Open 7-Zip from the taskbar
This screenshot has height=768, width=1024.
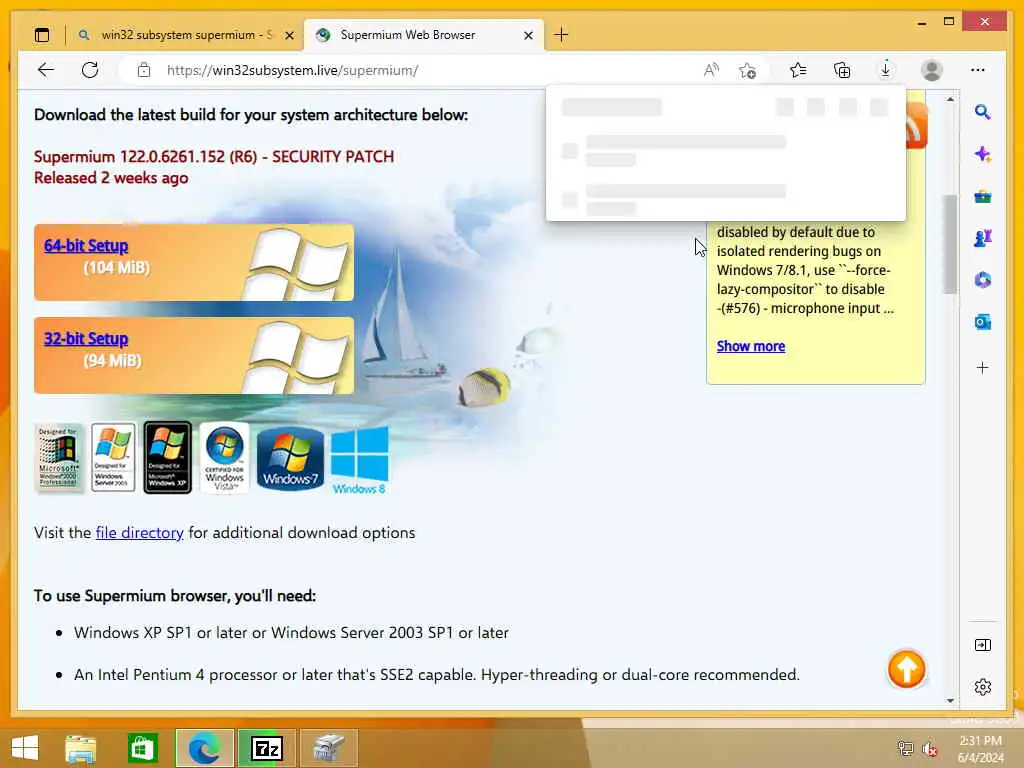click(266, 748)
